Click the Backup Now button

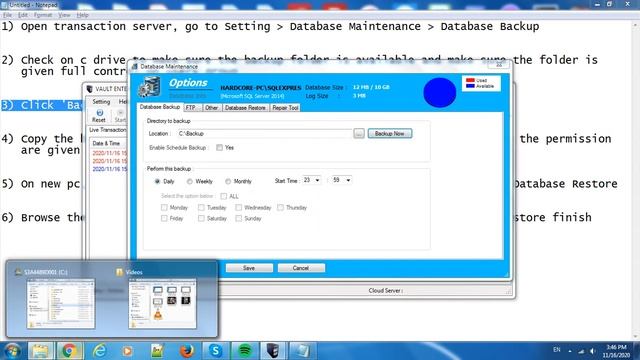(390, 133)
